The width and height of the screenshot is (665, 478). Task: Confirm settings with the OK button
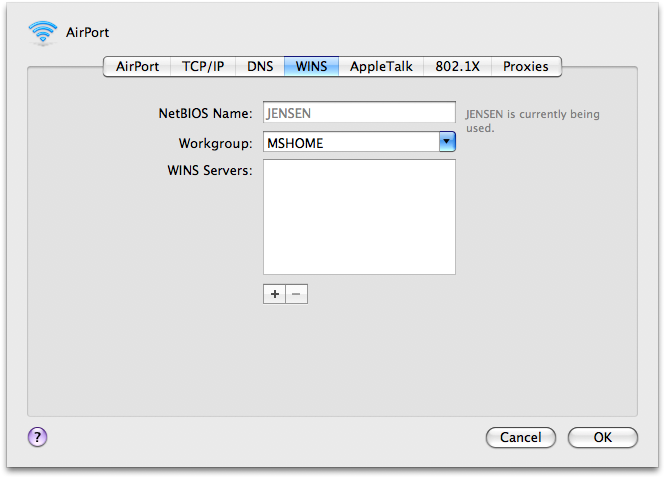[602, 437]
